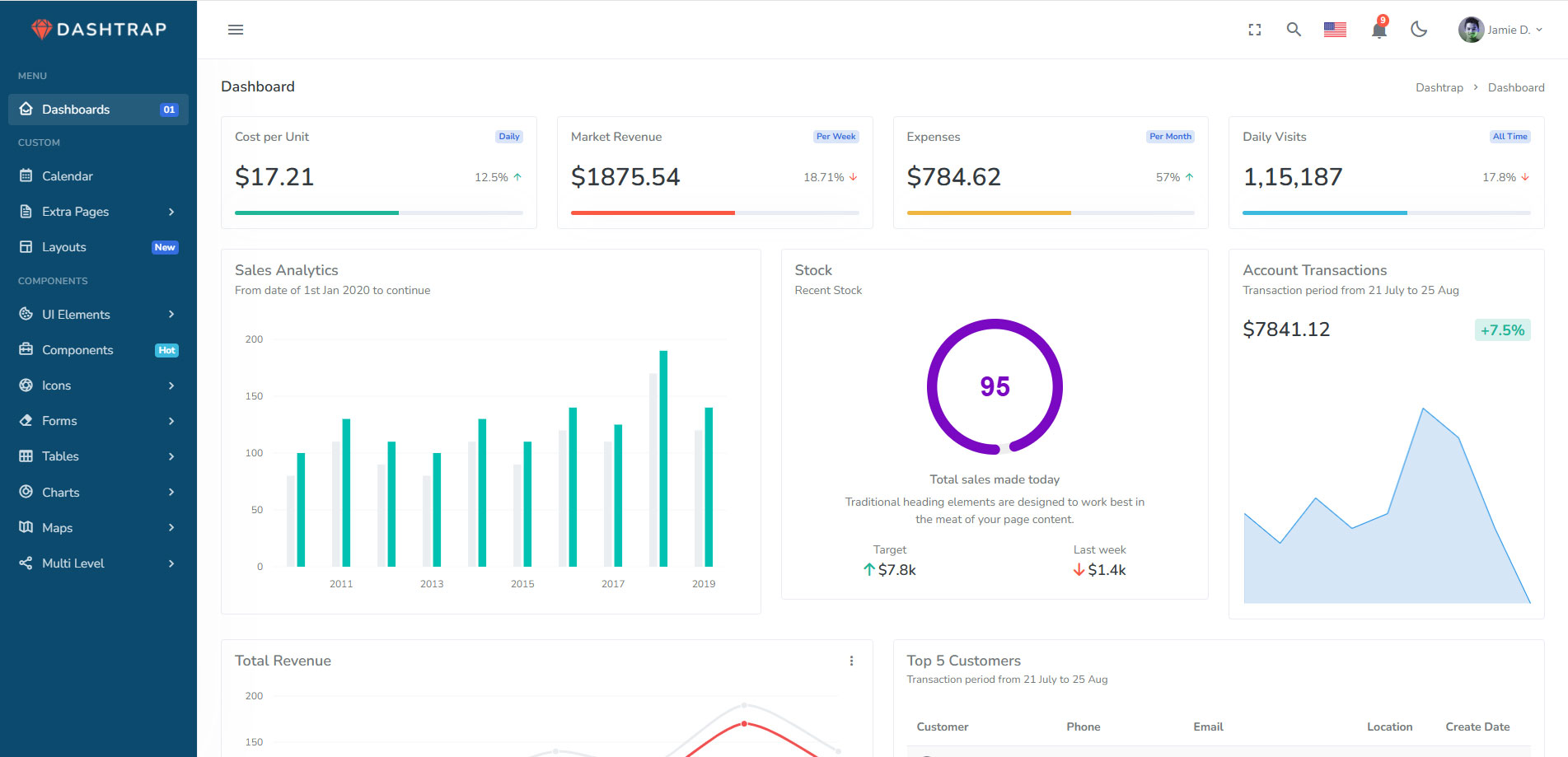Expand Forms submenu chevron
Viewport: 1568px width, 757px height.
coord(171,421)
